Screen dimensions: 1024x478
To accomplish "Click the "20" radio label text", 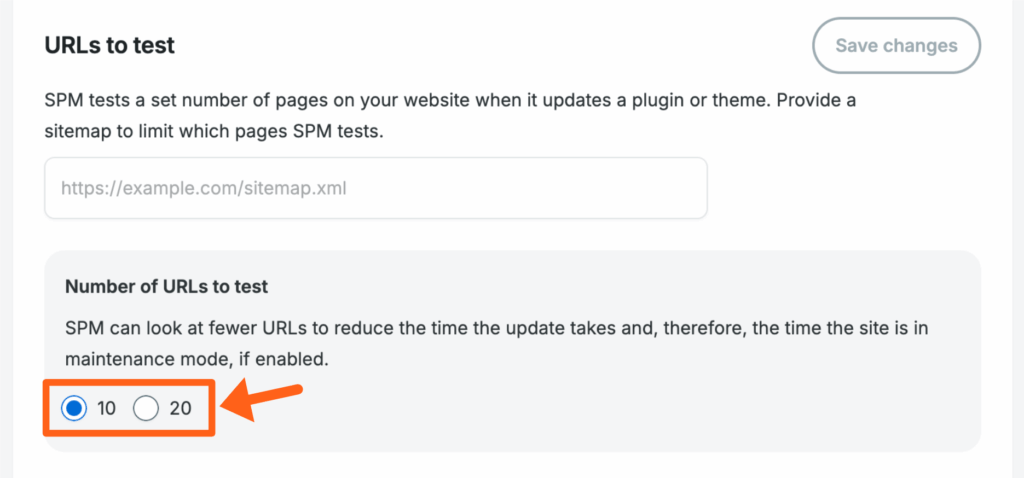I will click(x=180, y=408).
